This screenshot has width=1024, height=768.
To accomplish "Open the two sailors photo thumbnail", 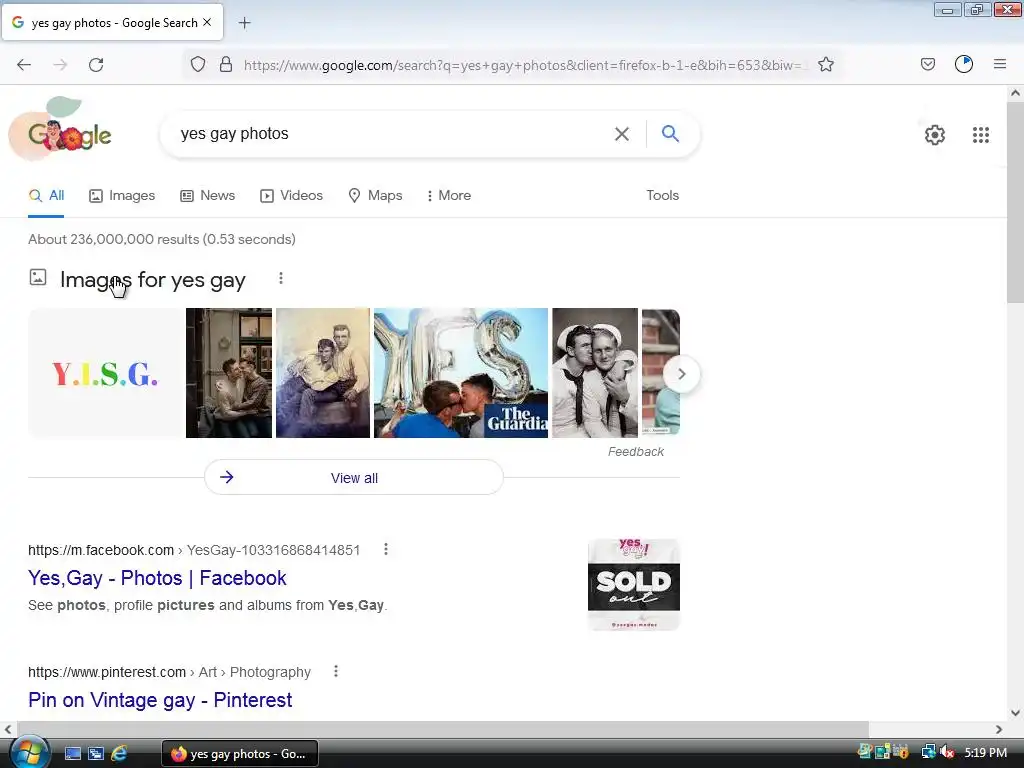I will 595,373.
